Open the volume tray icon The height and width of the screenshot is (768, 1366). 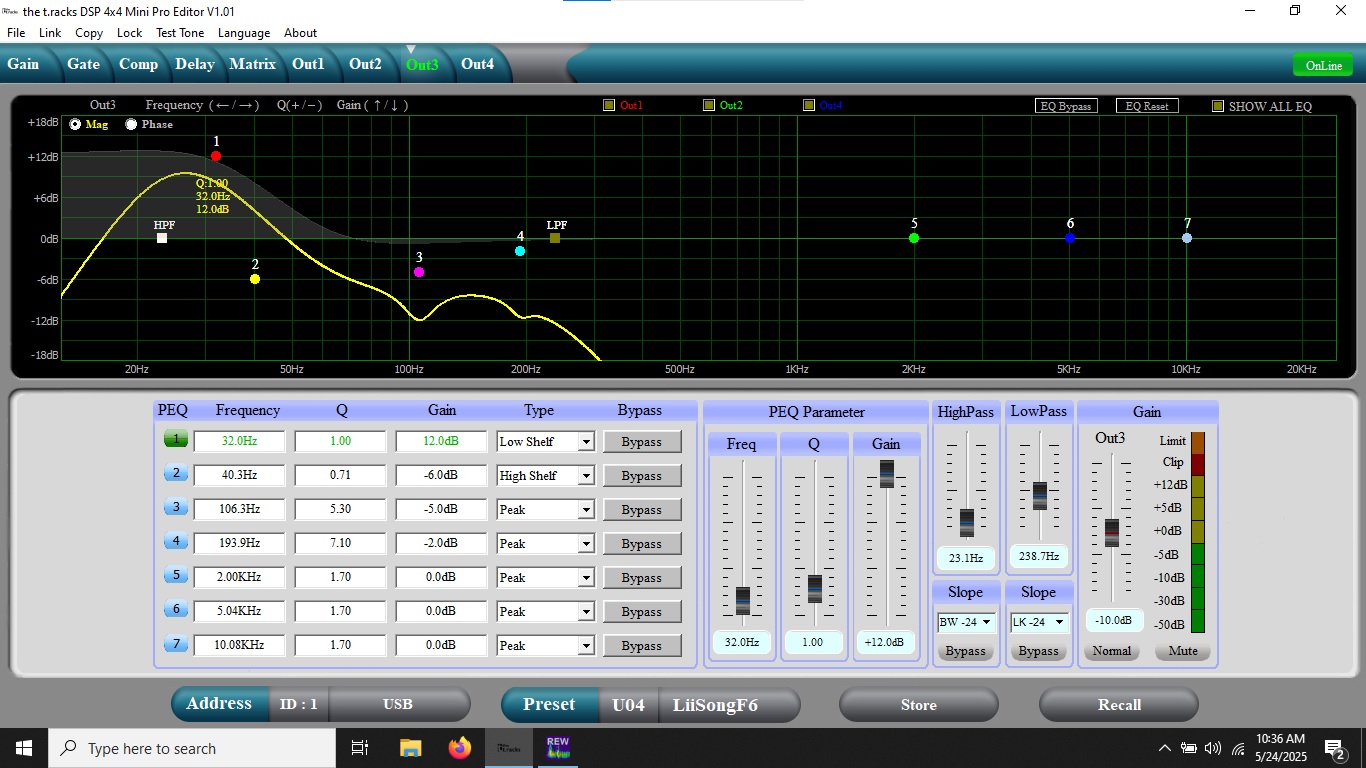point(1213,748)
